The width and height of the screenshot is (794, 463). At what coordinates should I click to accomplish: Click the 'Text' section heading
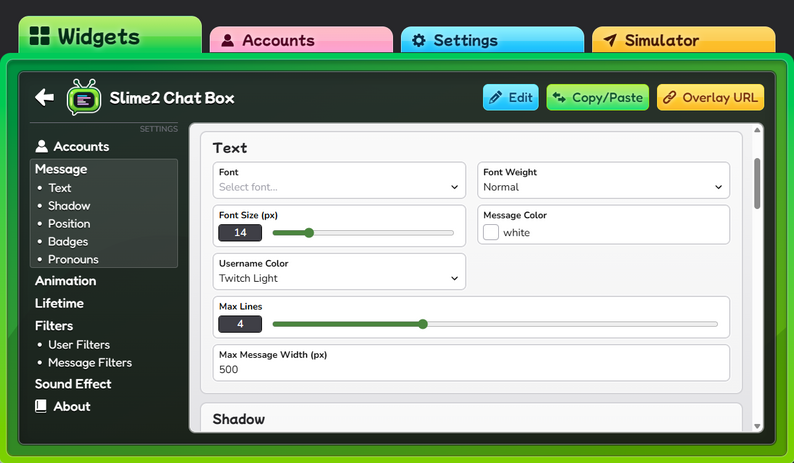point(230,148)
